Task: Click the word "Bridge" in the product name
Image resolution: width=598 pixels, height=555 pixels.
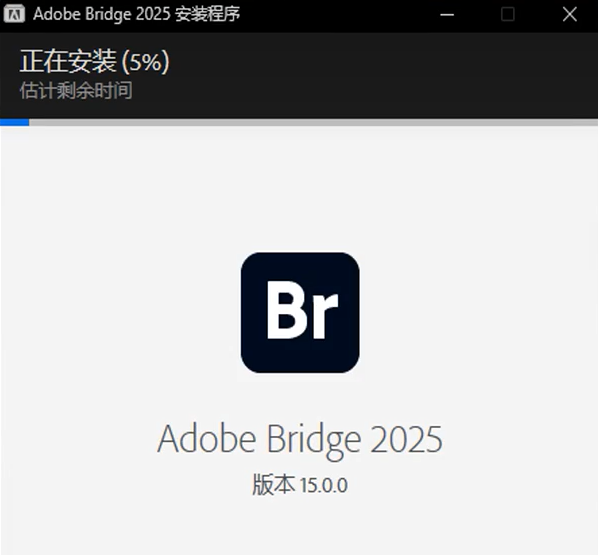Action: (313, 441)
